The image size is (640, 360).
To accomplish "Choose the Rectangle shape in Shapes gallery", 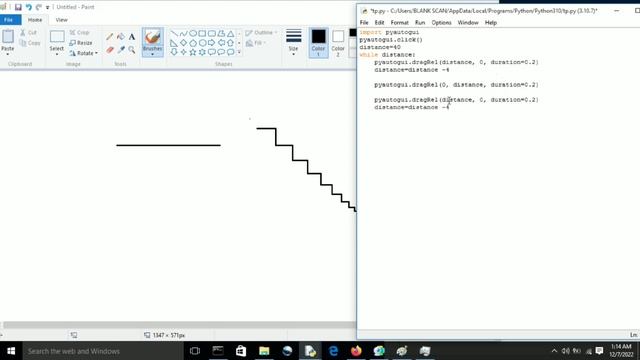I will 202,33.
